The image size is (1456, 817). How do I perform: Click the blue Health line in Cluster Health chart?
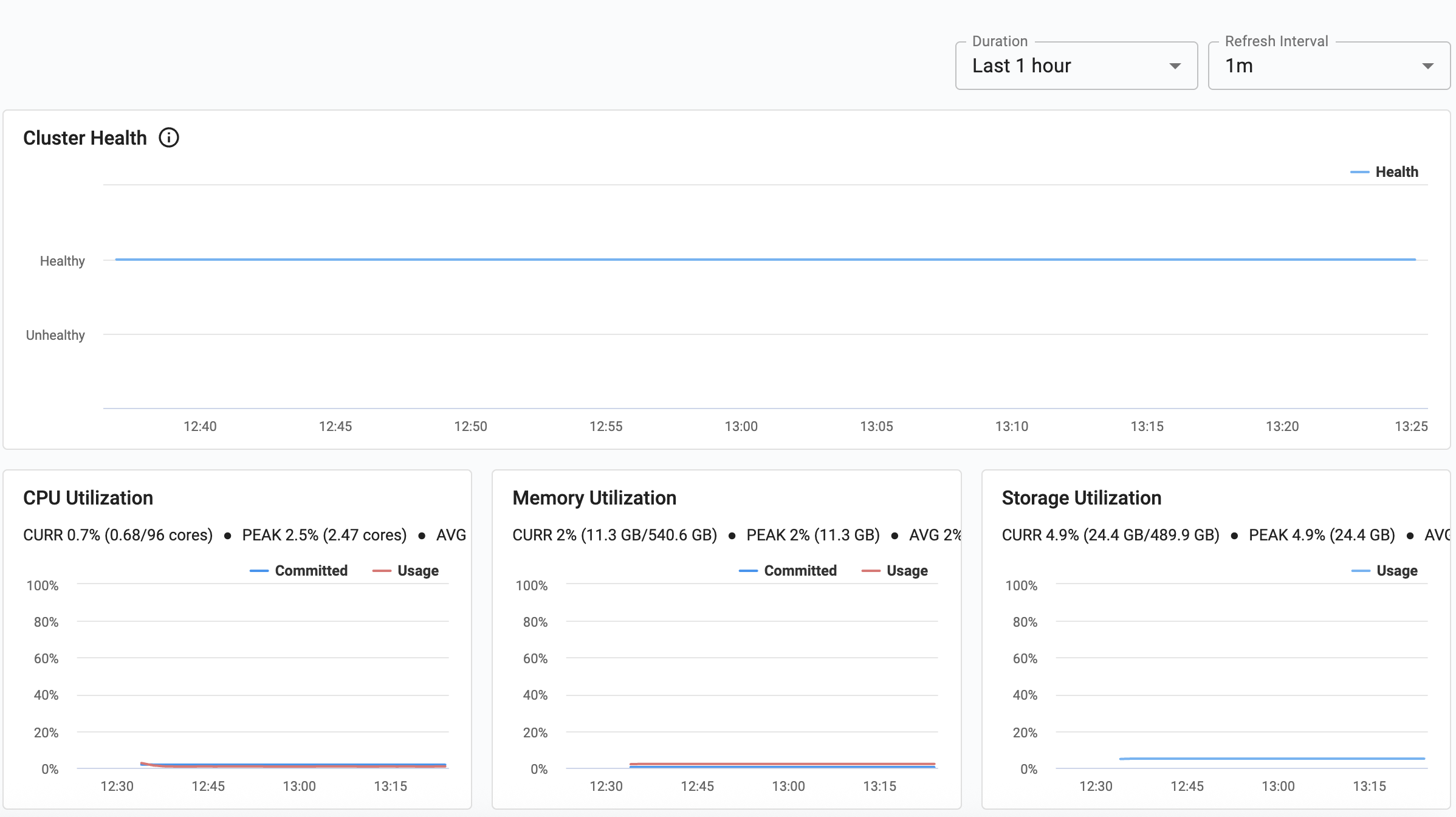pyautogui.click(x=766, y=260)
